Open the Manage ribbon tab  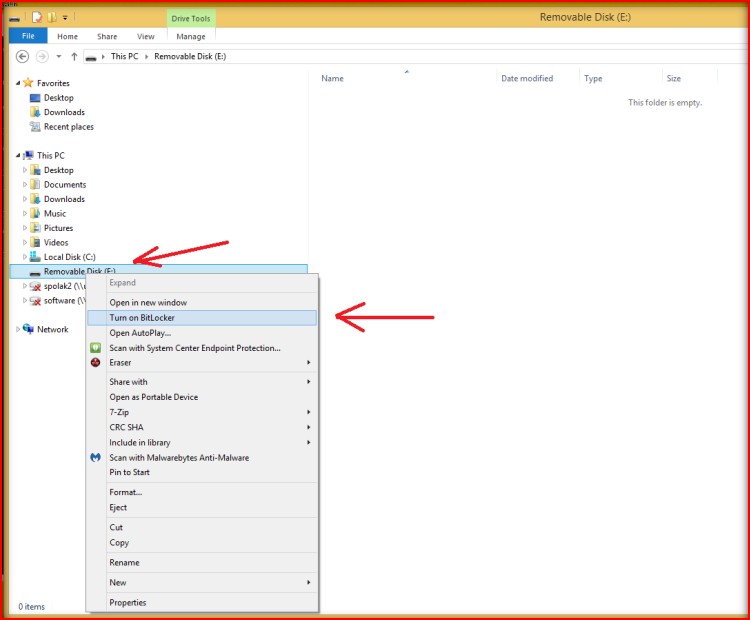tap(191, 36)
